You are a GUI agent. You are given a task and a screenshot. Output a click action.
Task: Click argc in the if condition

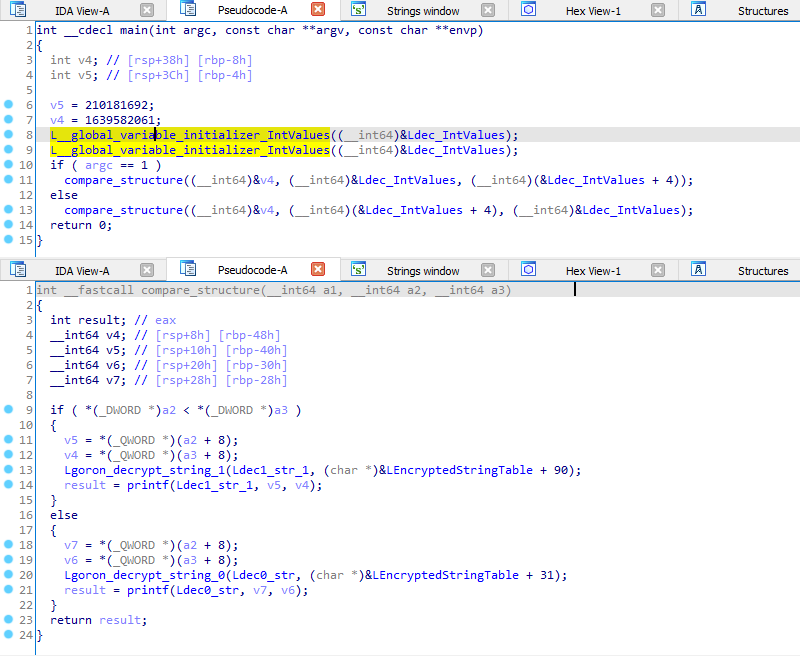click(x=99, y=165)
